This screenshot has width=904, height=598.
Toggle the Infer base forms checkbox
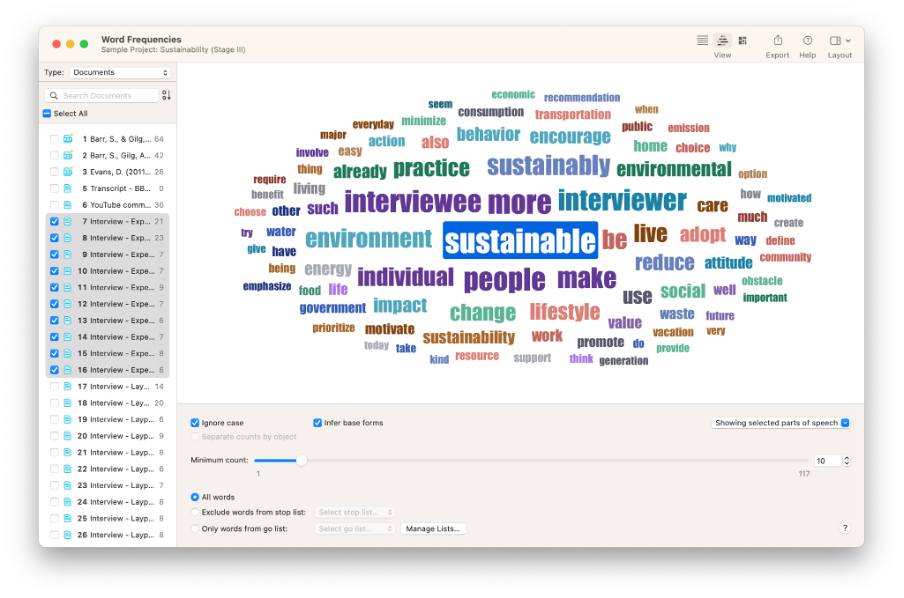317,423
